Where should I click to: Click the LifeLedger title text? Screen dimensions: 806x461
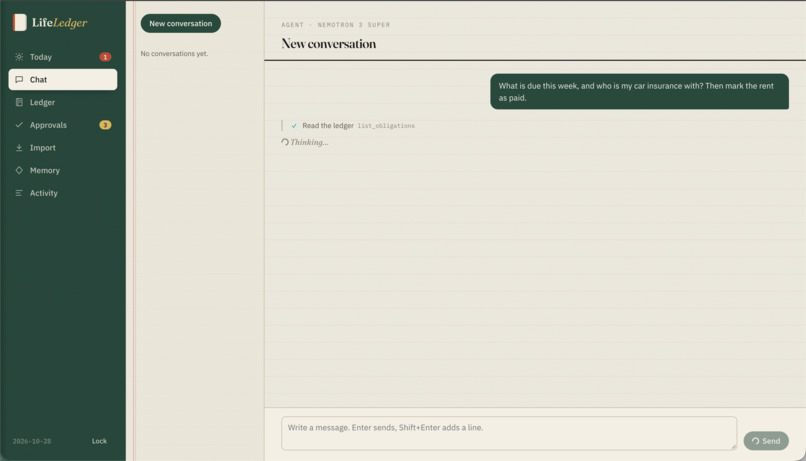60,23
